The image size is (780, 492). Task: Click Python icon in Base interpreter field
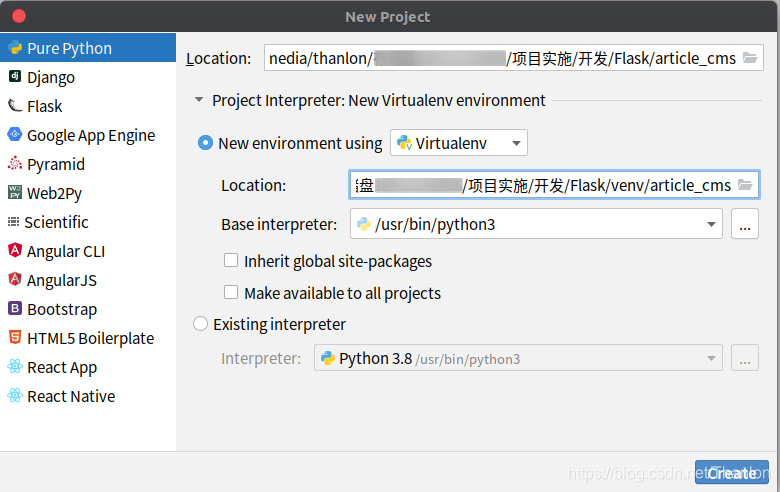click(364, 224)
